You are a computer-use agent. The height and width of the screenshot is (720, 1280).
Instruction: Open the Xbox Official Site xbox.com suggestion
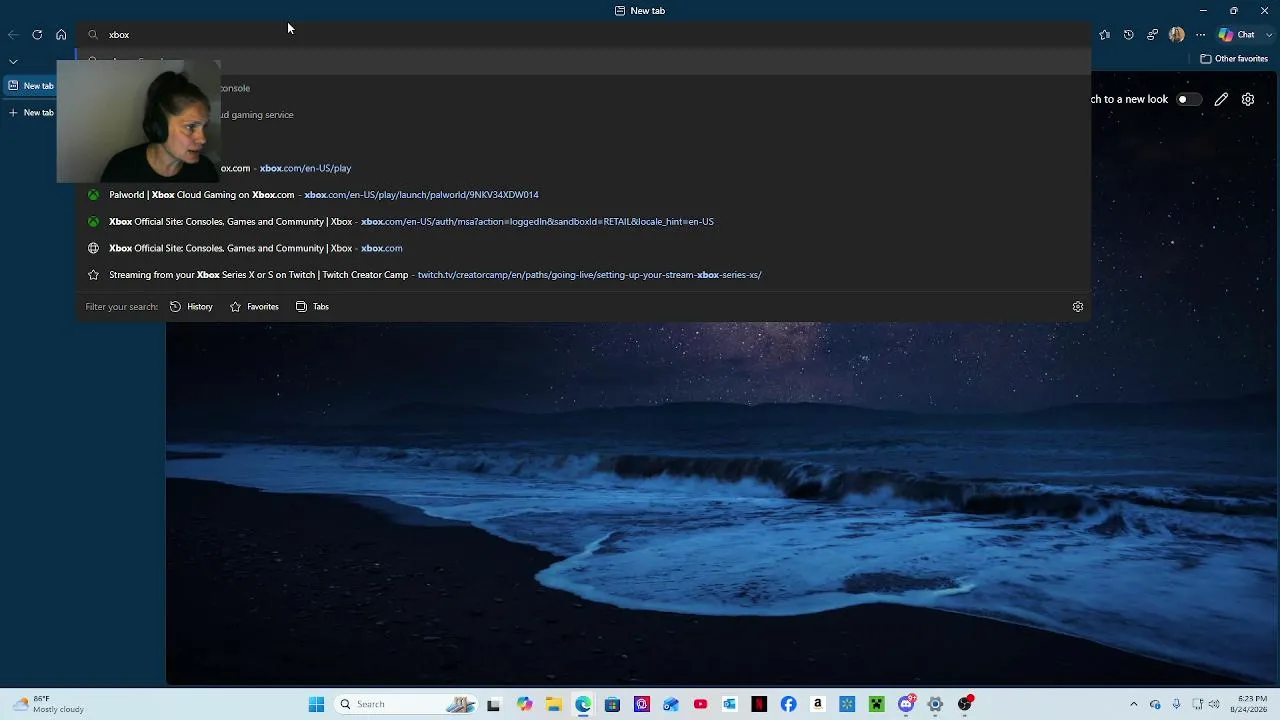click(x=585, y=248)
